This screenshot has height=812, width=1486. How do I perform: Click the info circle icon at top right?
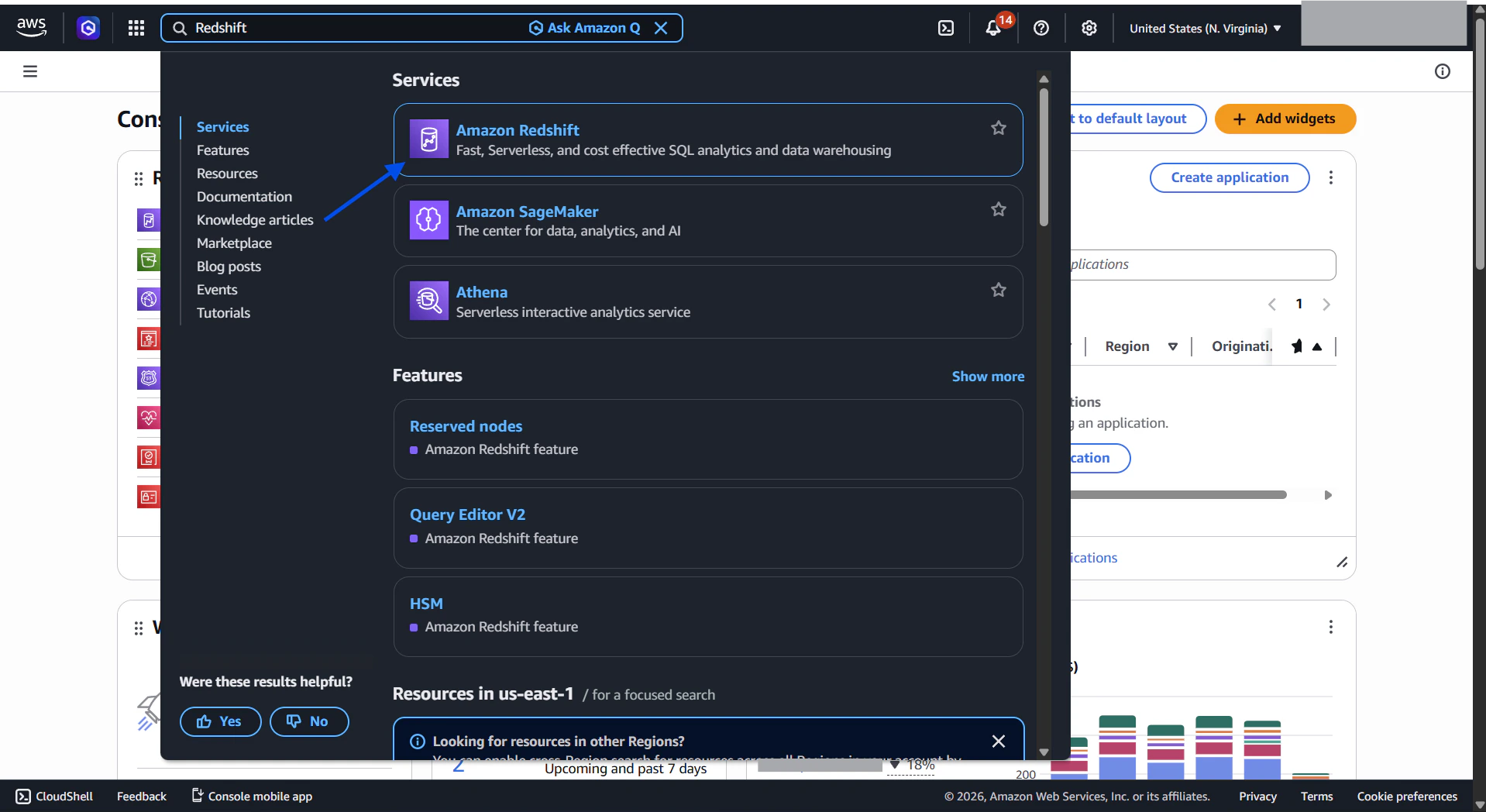pos(1443,71)
